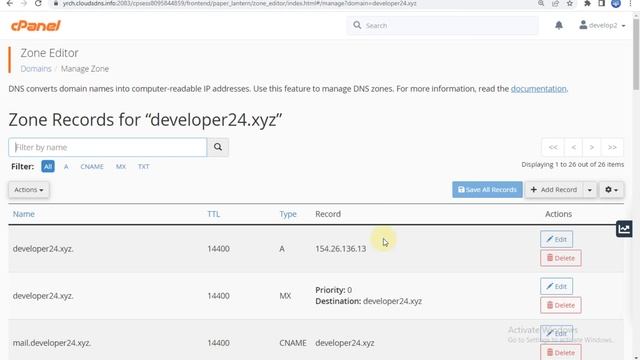Open the browser side panel icon
This screenshot has width=640, height=360.
click(x=601, y=3)
